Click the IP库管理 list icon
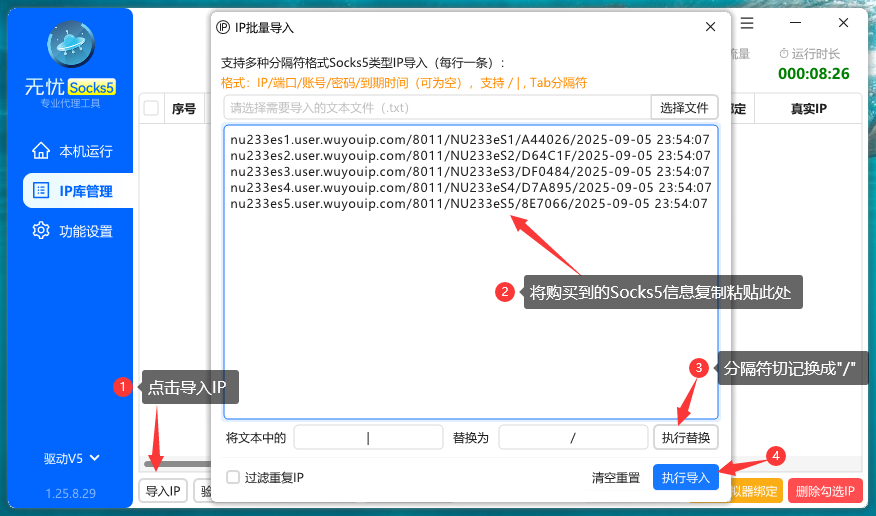876x516 pixels. (41, 191)
